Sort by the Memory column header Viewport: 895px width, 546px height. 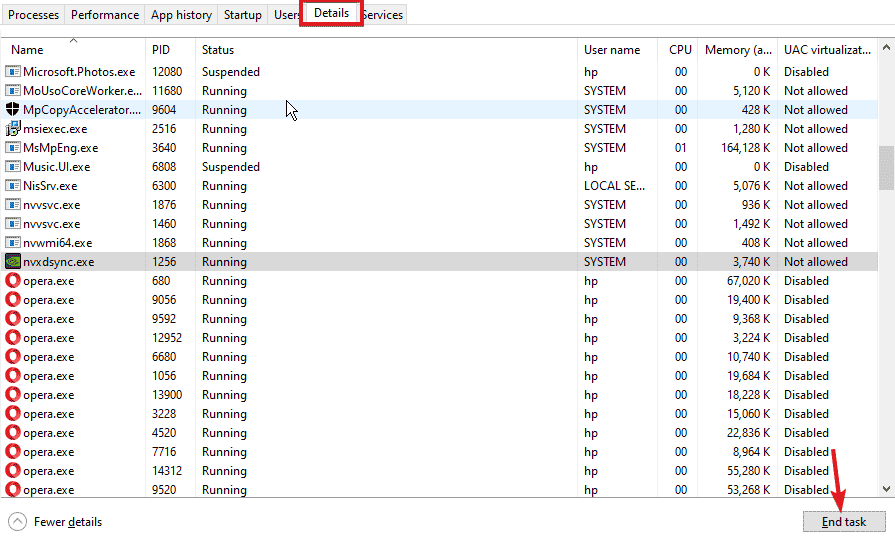point(737,50)
